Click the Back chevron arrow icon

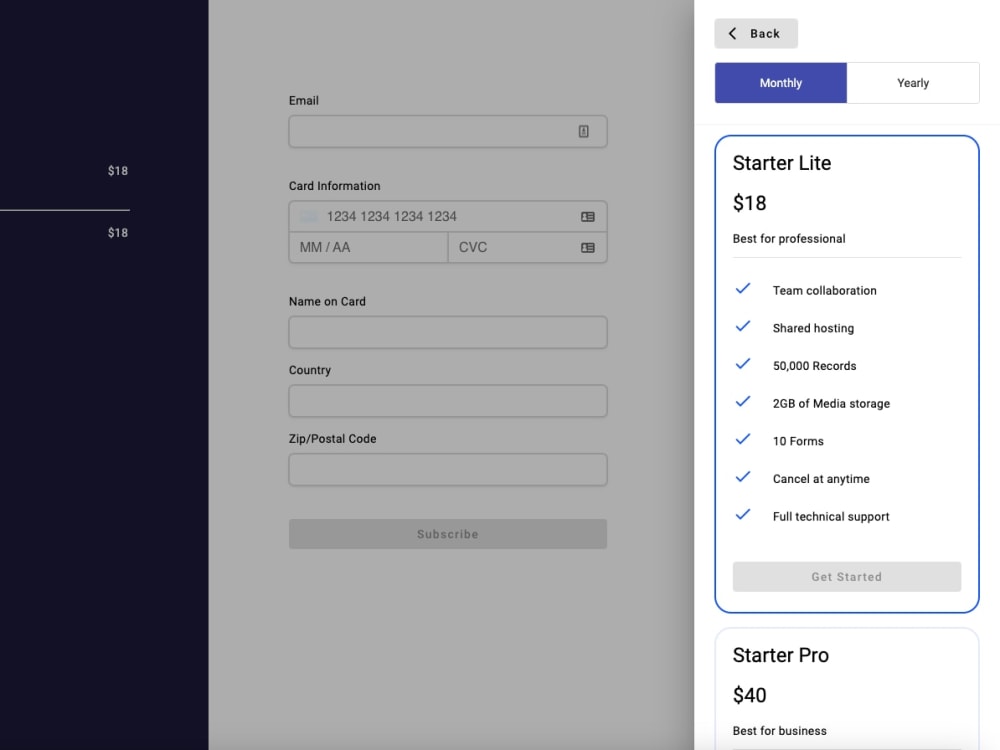click(732, 33)
